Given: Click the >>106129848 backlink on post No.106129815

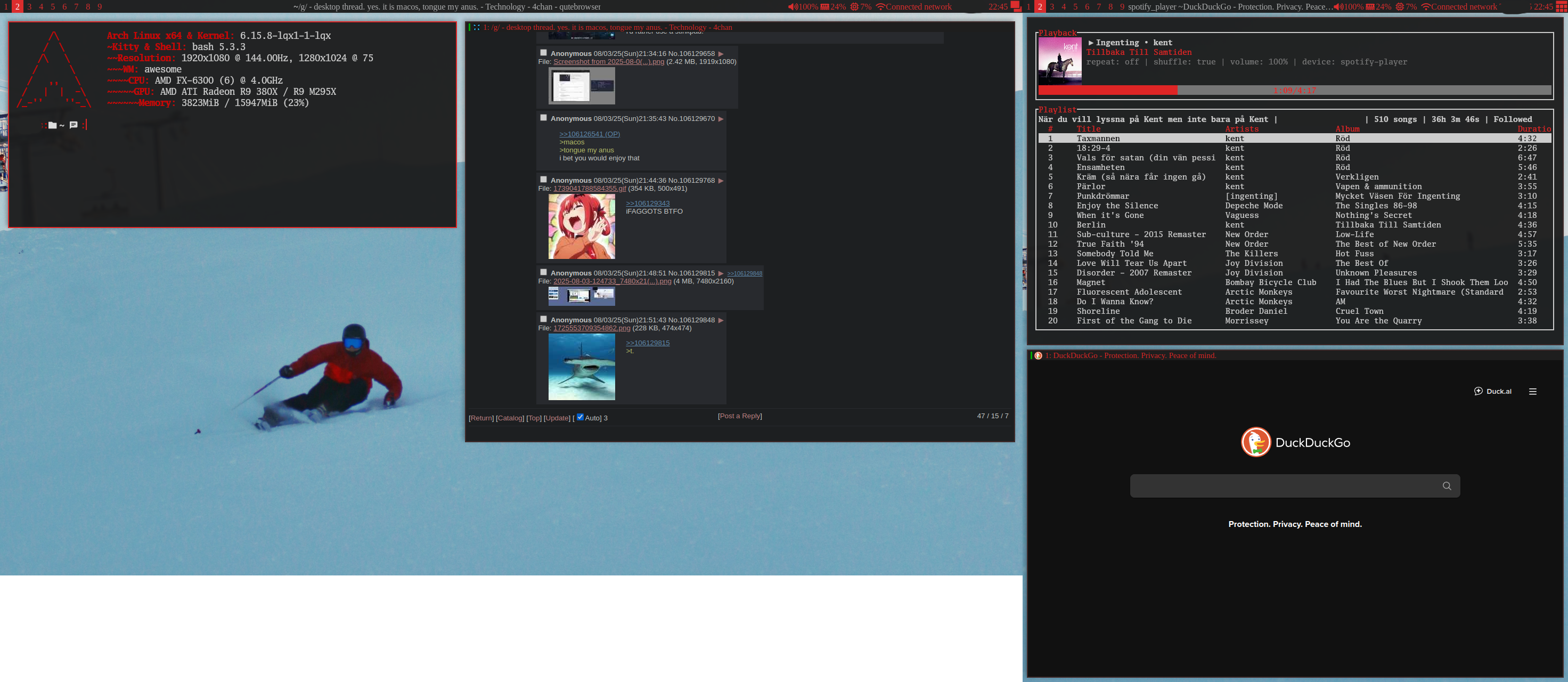Looking at the screenshot, I should click(745, 273).
